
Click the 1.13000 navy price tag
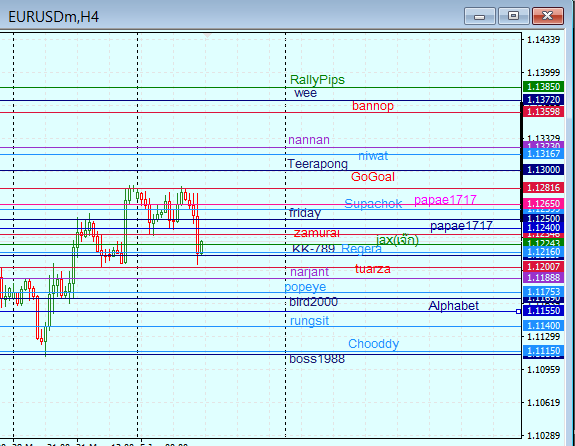point(543,169)
